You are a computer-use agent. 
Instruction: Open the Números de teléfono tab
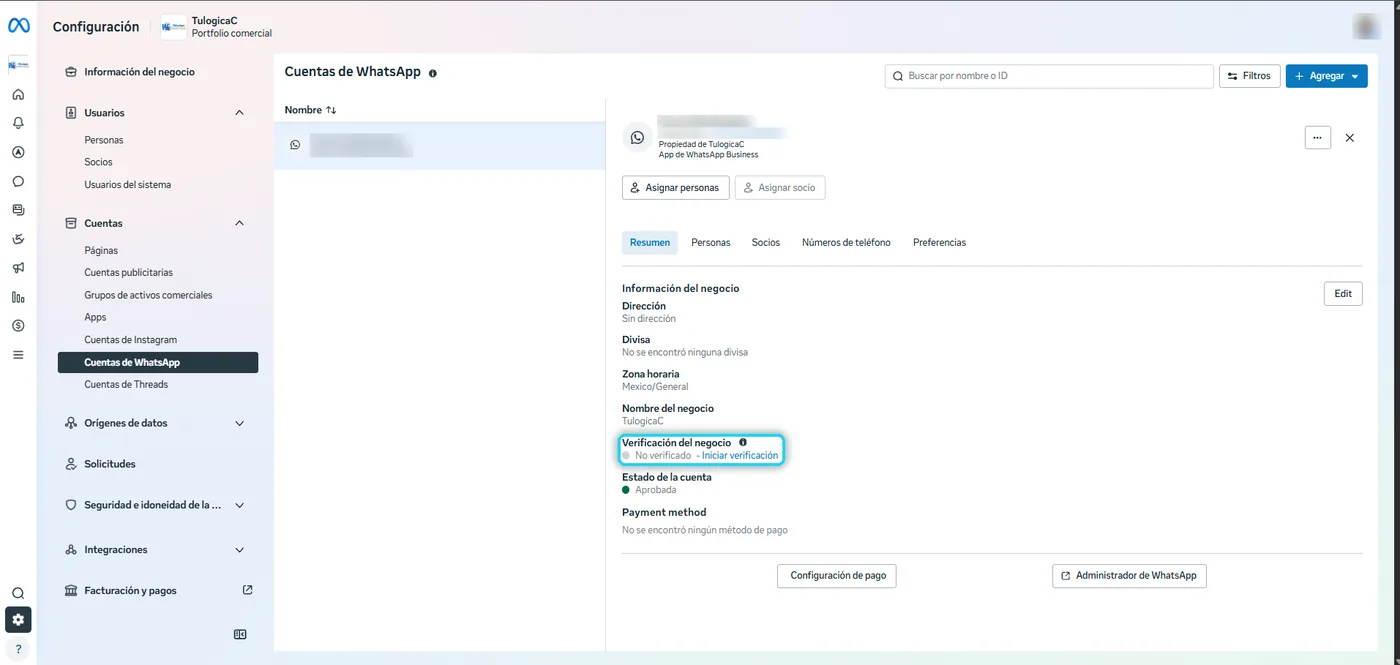click(x=846, y=242)
